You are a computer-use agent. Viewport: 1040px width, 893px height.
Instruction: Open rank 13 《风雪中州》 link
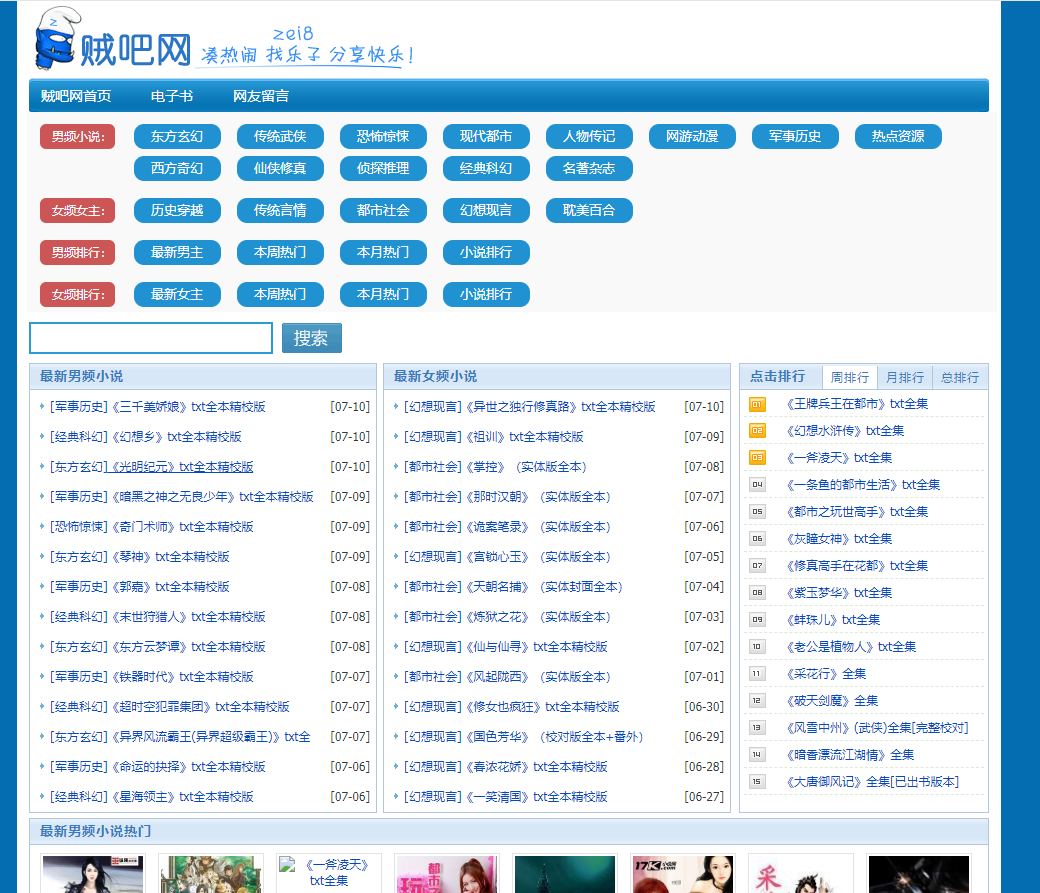pyautogui.click(x=877, y=728)
